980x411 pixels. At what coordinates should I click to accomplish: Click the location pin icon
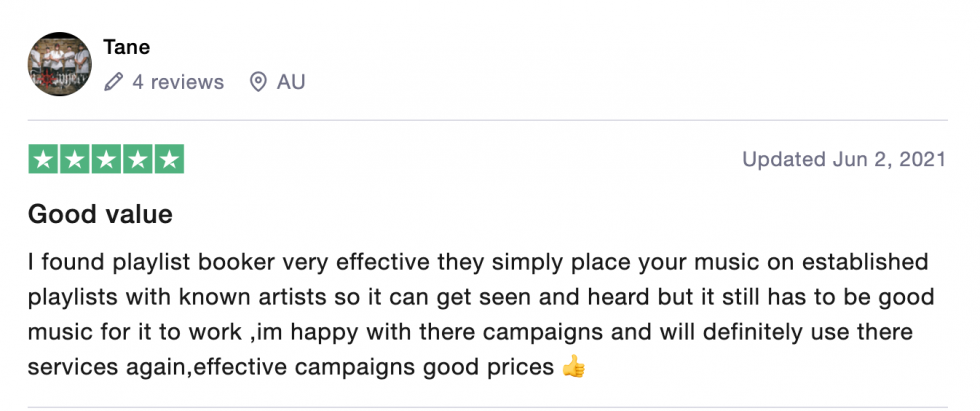pyautogui.click(x=258, y=82)
